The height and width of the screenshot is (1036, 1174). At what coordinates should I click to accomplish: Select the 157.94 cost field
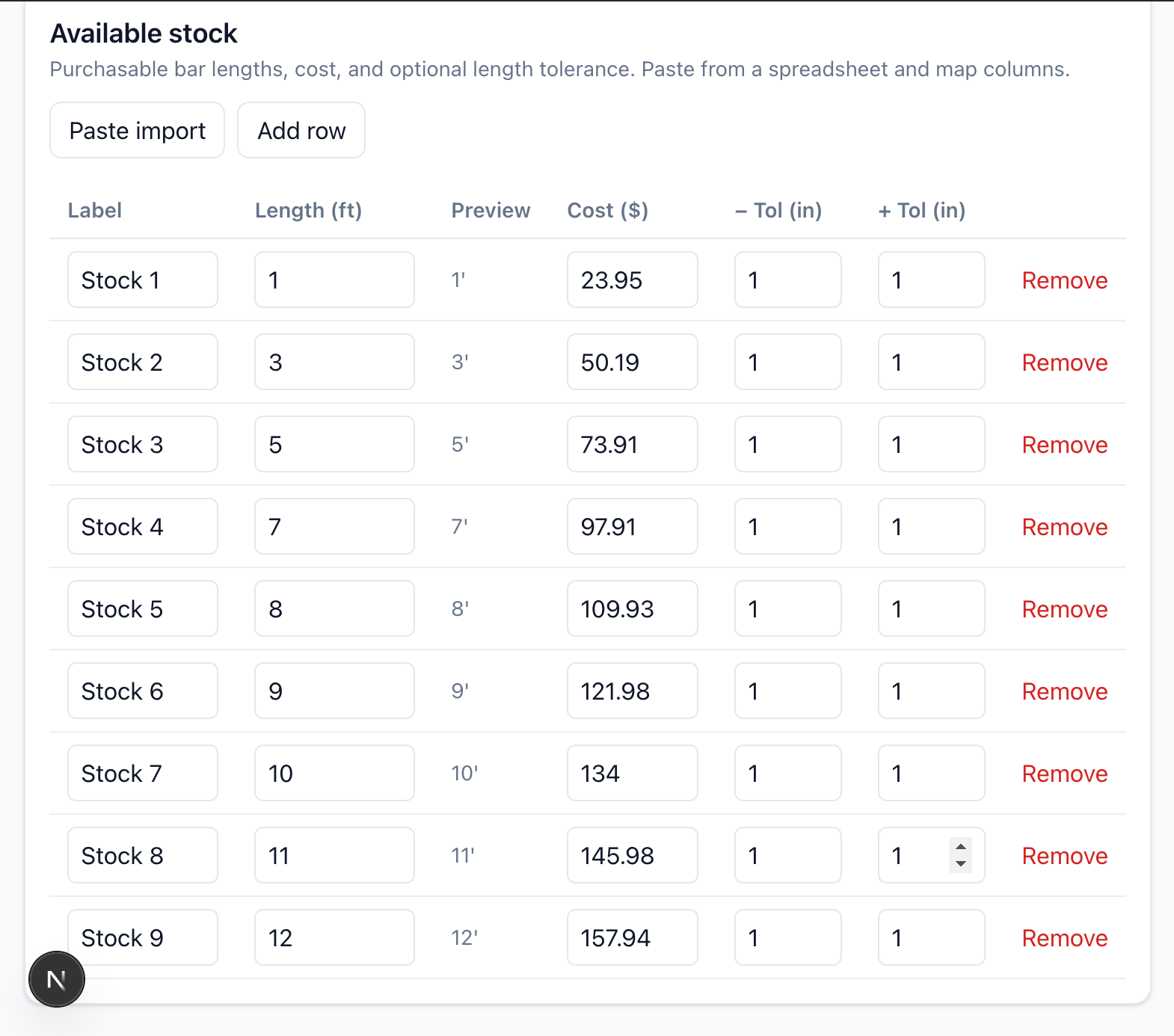pos(633,937)
